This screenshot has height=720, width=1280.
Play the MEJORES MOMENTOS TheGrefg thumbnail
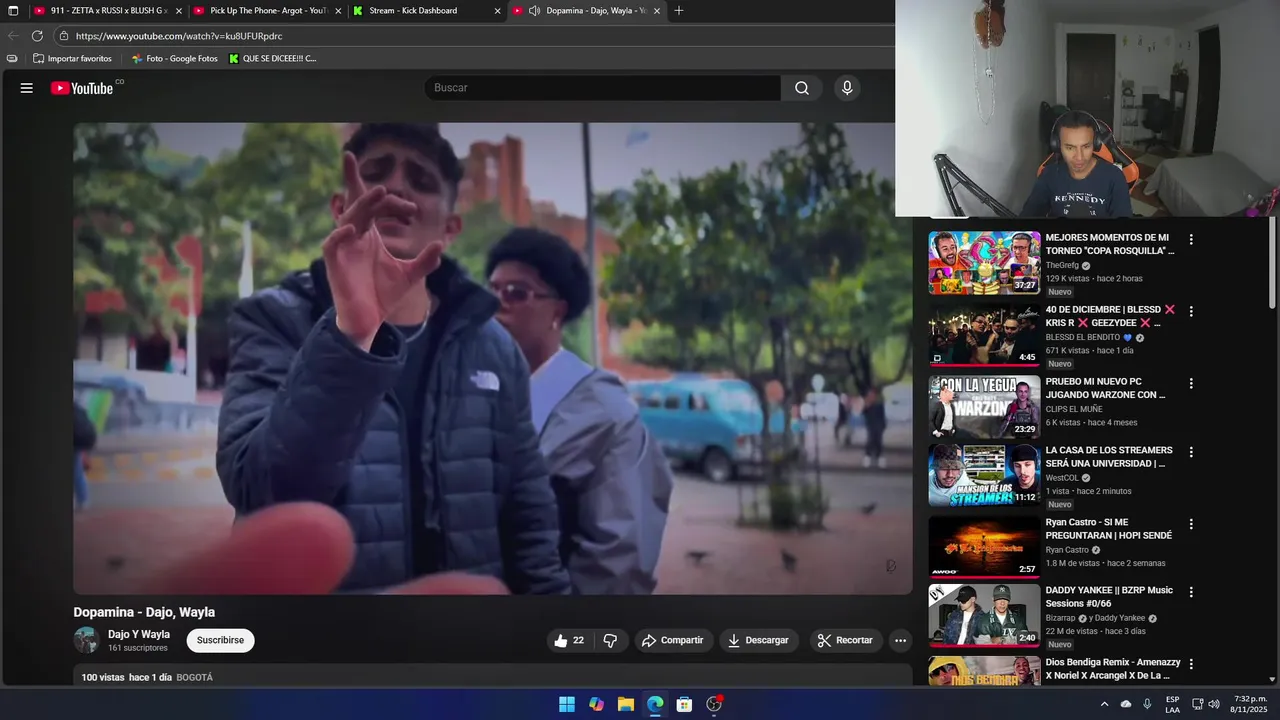tap(984, 263)
